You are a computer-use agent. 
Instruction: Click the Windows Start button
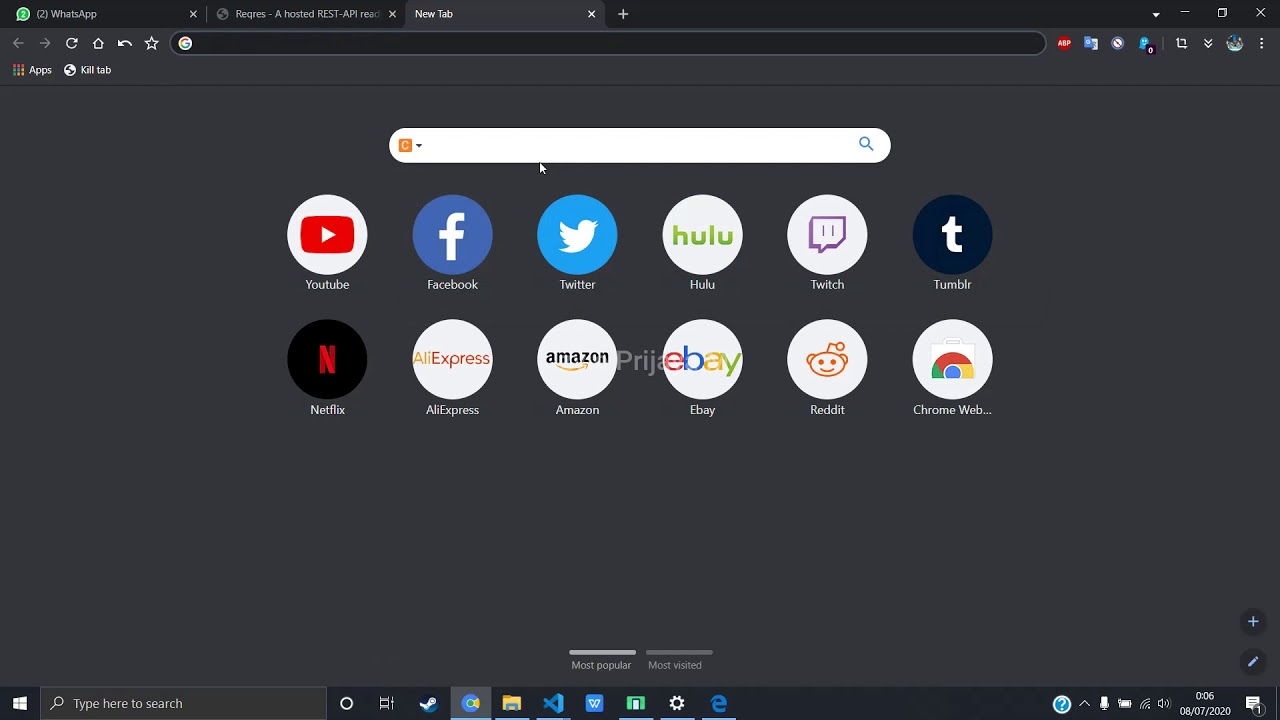[x=20, y=703]
